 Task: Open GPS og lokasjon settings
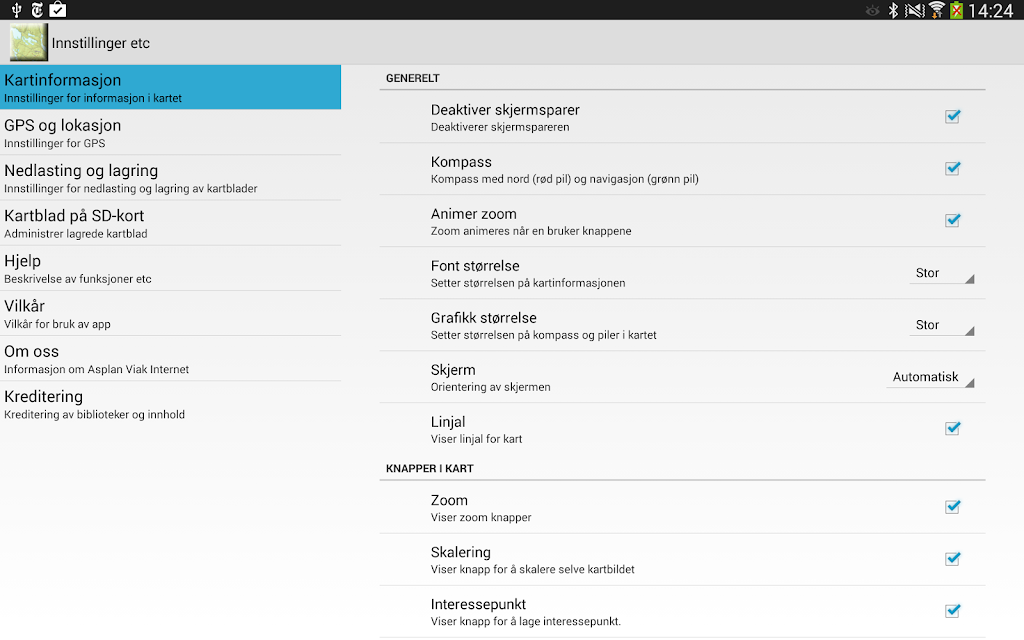[x=170, y=133]
